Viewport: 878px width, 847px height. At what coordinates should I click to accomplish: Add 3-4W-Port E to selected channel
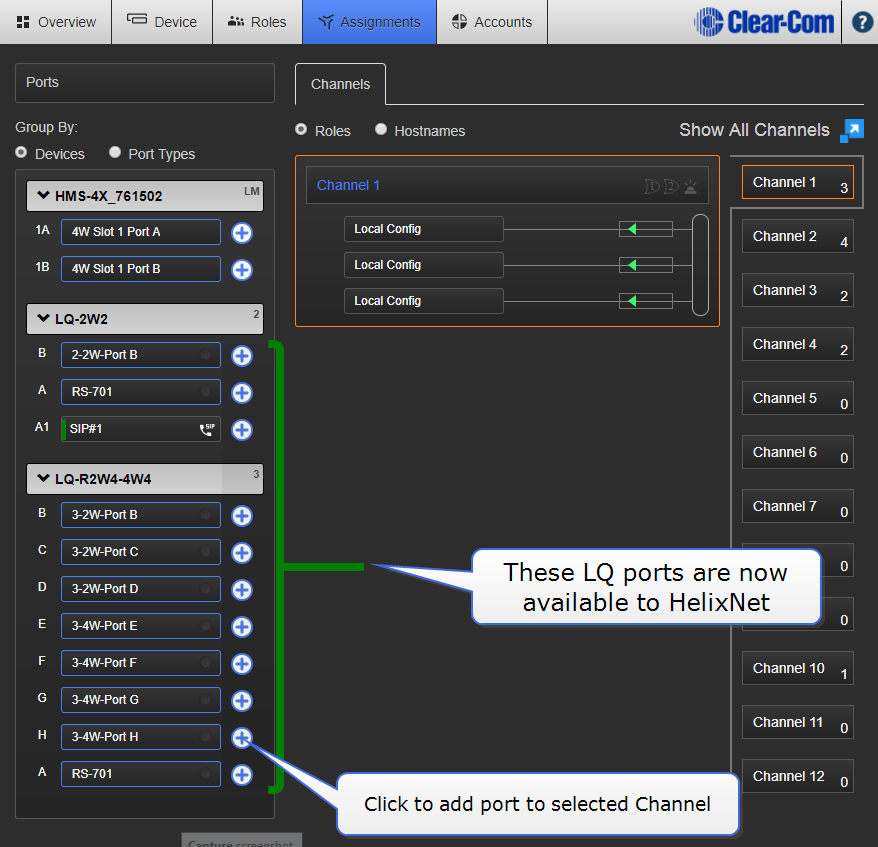[242, 627]
